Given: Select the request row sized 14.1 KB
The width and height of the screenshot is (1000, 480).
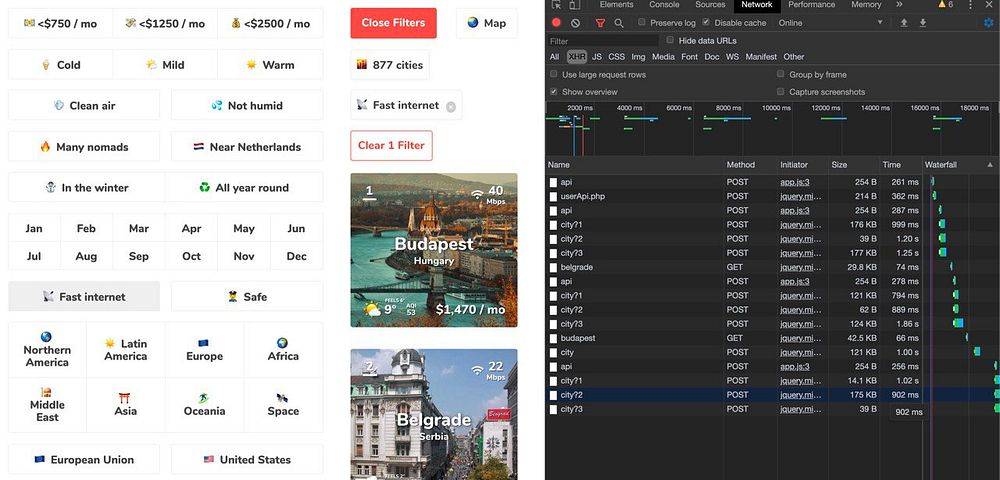Looking at the screenshot, I should click(772, 381).
